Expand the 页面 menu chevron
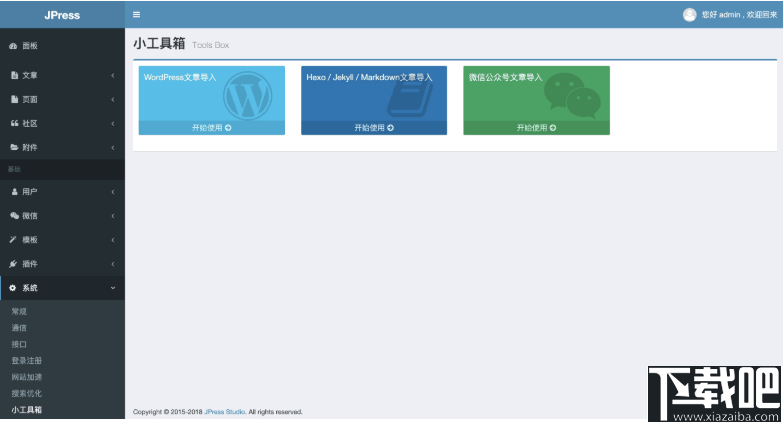Screen dimensions: 783x422 113,99
